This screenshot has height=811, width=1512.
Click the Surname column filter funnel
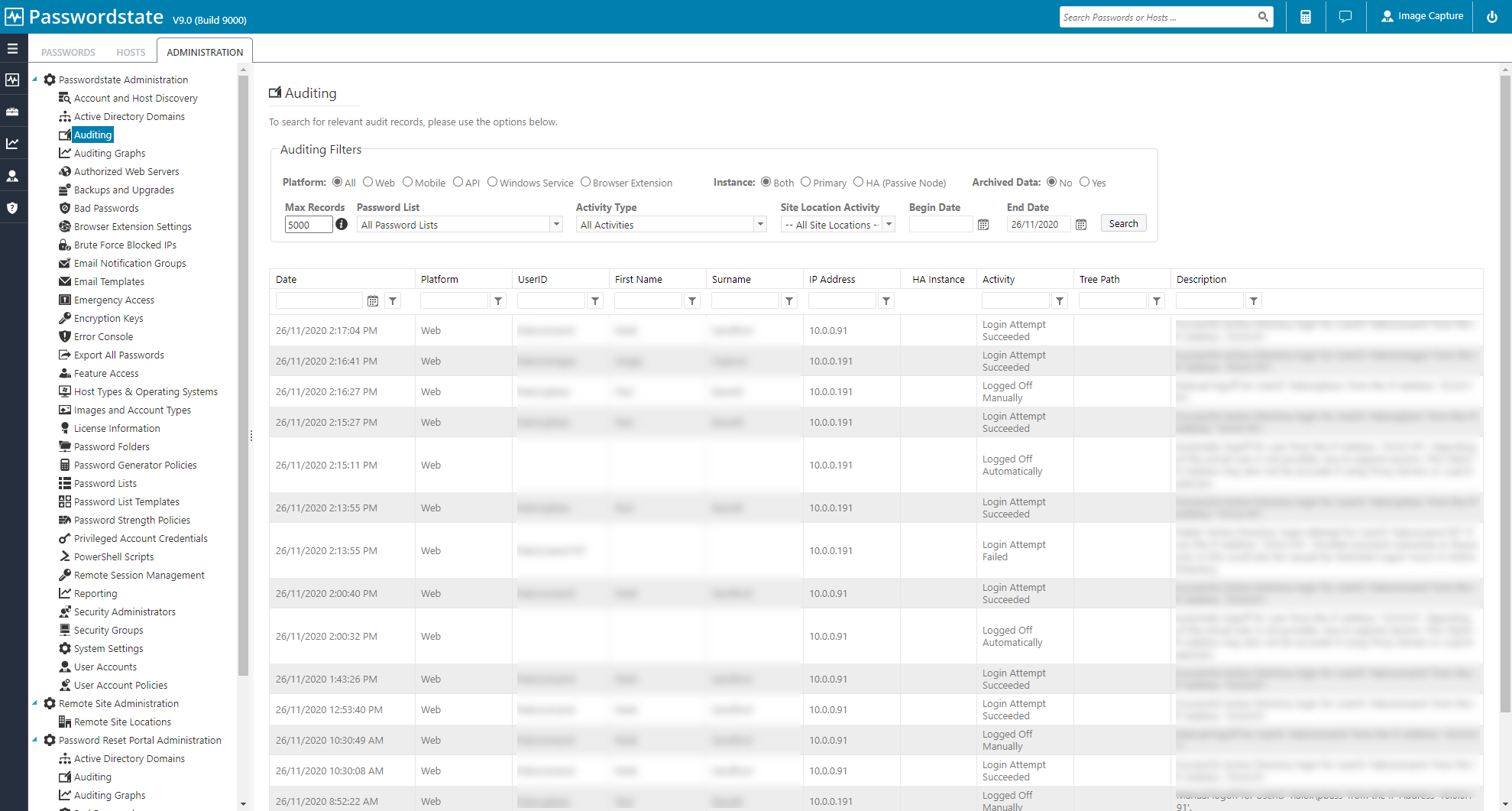(789, 301)
